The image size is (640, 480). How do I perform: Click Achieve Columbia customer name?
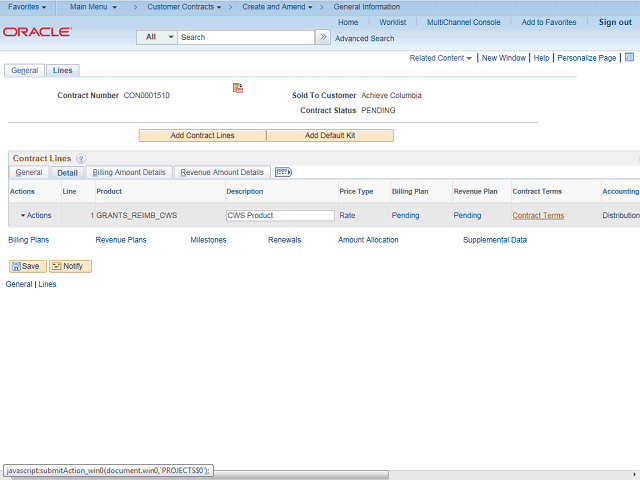coord(391,96)
